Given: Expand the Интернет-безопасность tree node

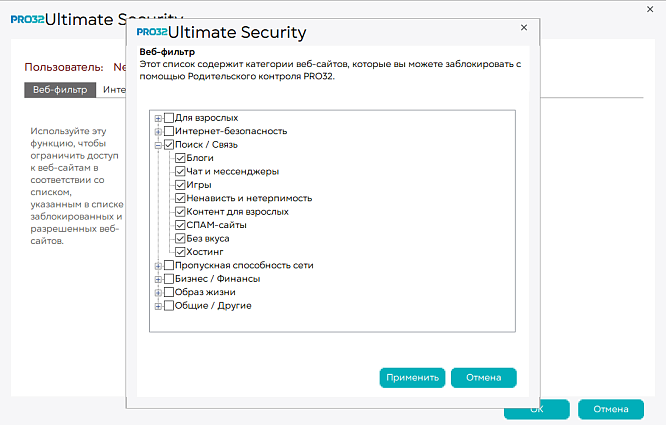Looking at the screenshot, I should pos(158,132).
